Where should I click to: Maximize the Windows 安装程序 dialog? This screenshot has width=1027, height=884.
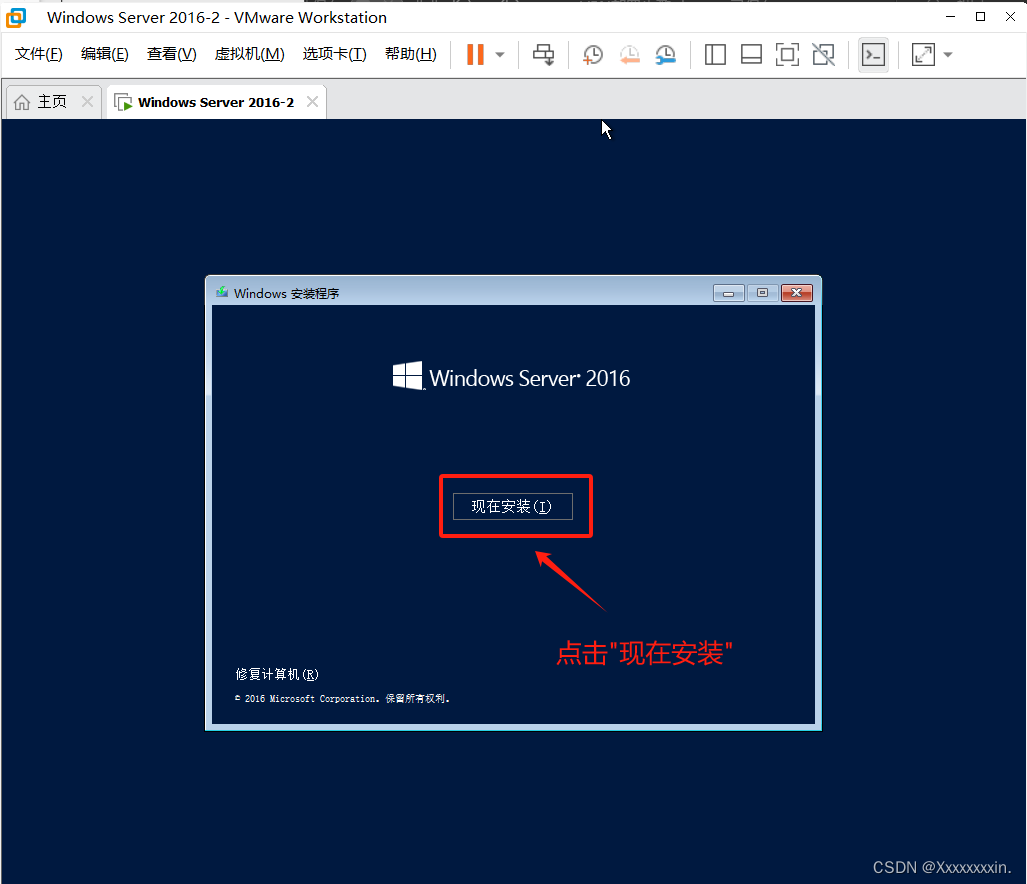(762, 293)
